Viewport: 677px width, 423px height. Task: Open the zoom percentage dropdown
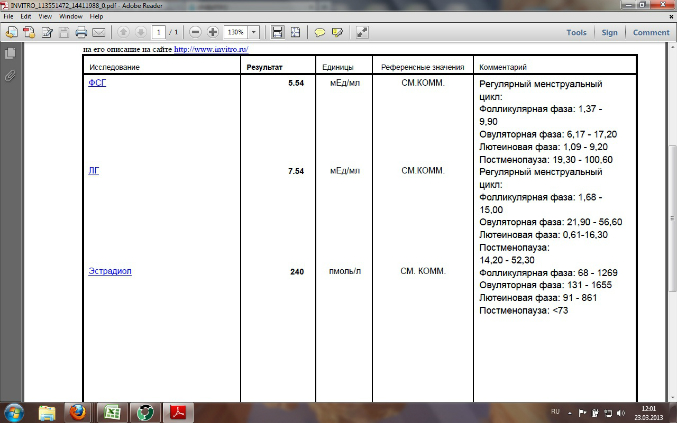coord(256,32)
